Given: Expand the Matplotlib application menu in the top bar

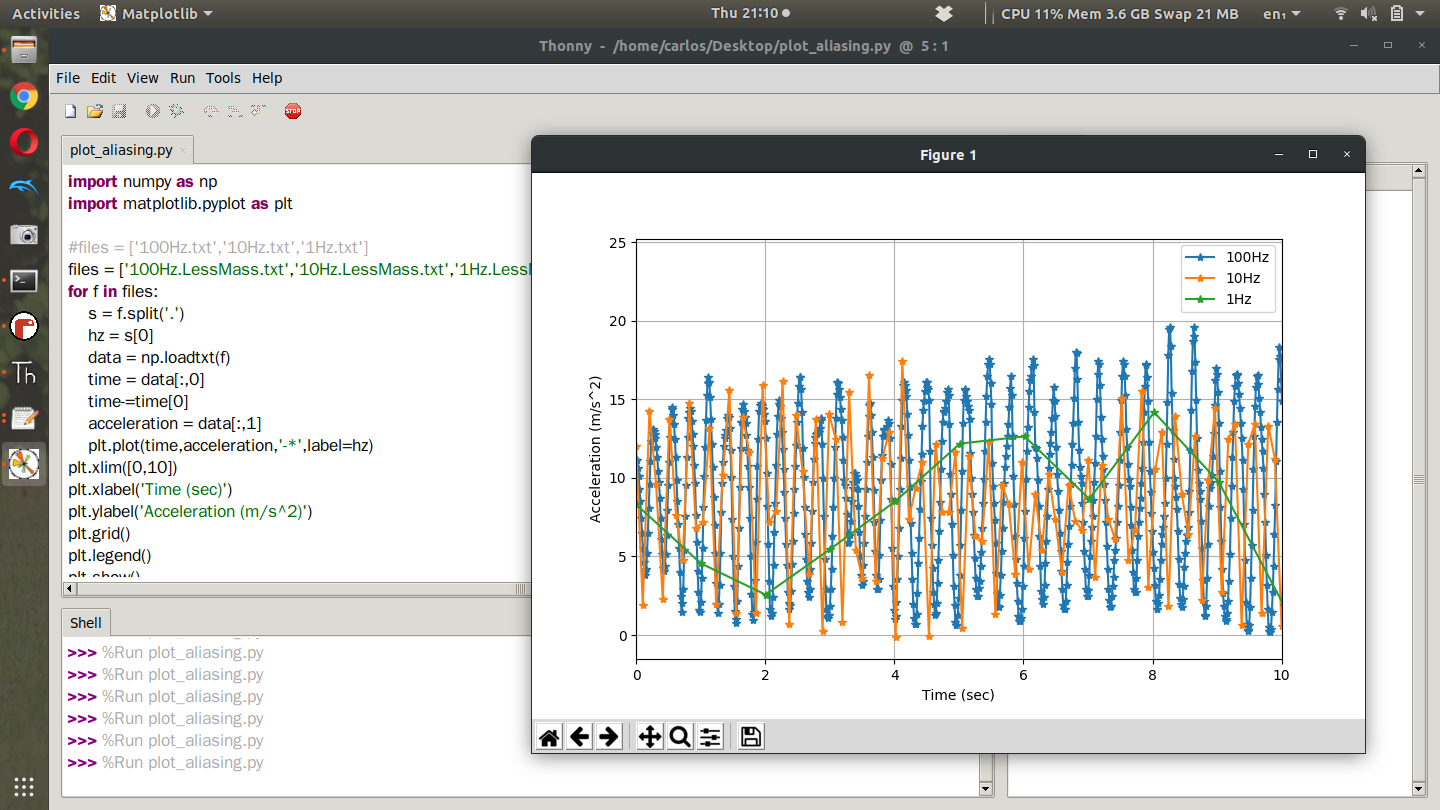Looking at the screenshot, I should 157,13.
